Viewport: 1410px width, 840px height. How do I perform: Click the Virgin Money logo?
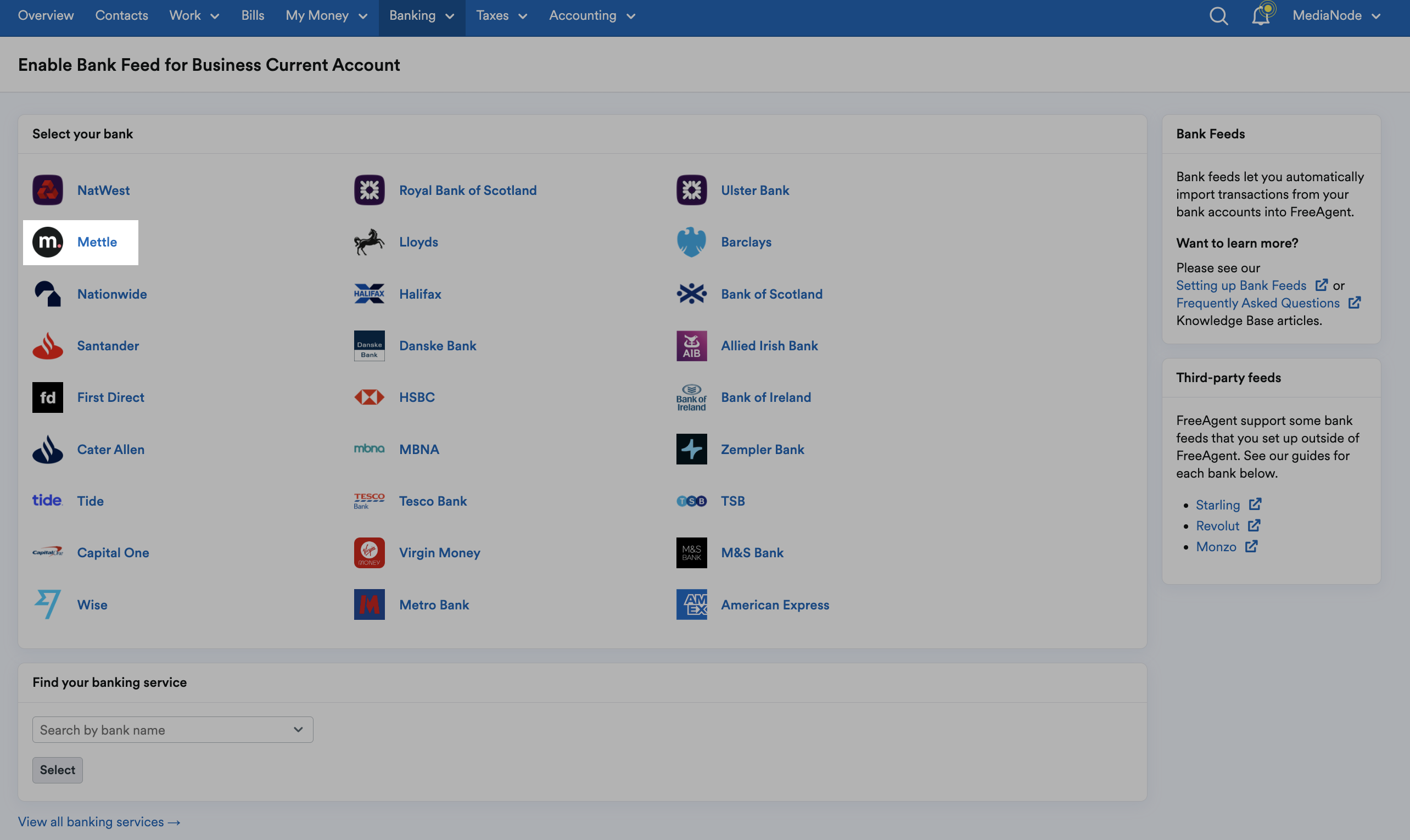[369, 552]
